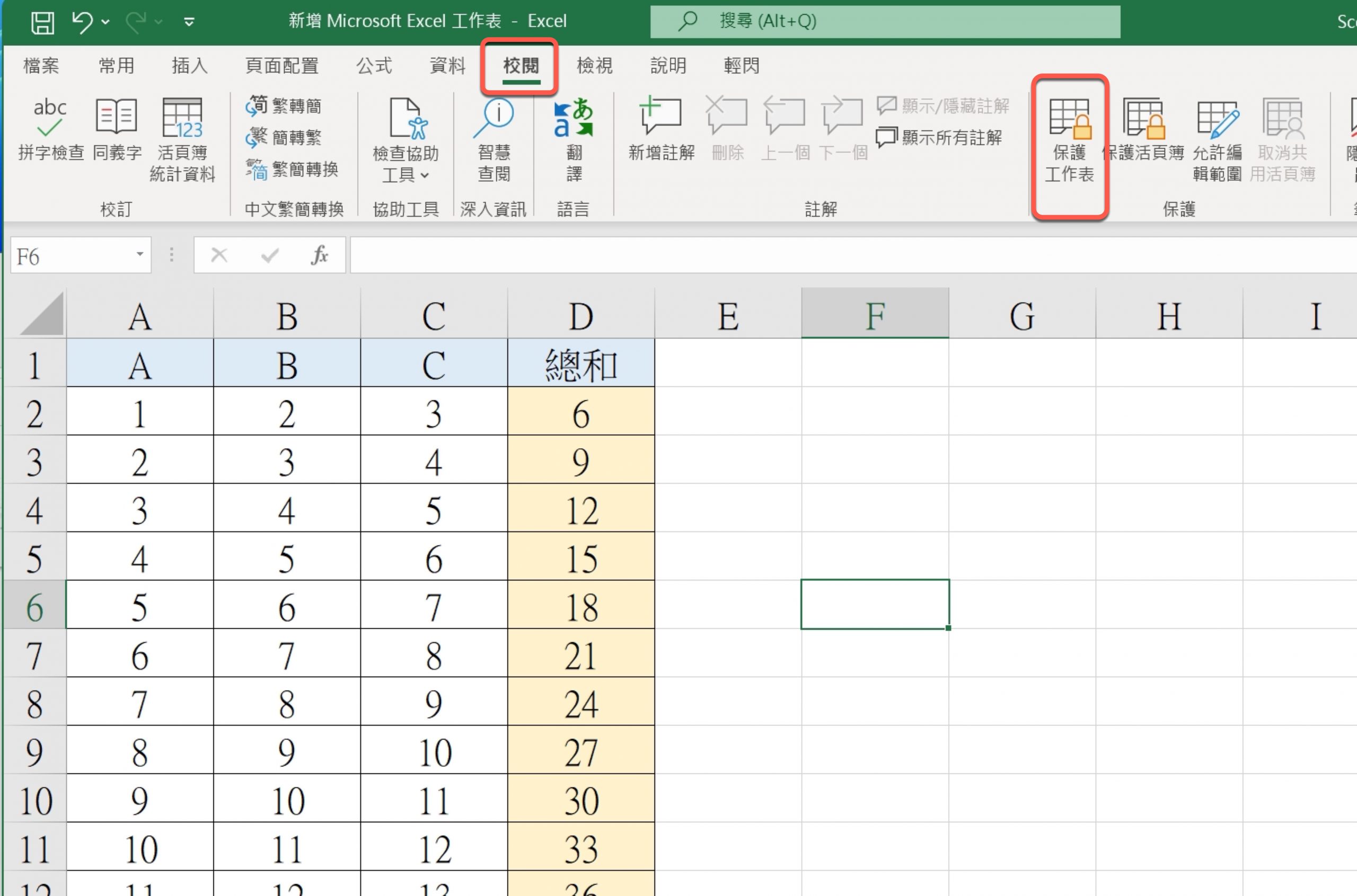
Task: Expand the Name Box dropdown arrow
Action: tap(139, 254)
